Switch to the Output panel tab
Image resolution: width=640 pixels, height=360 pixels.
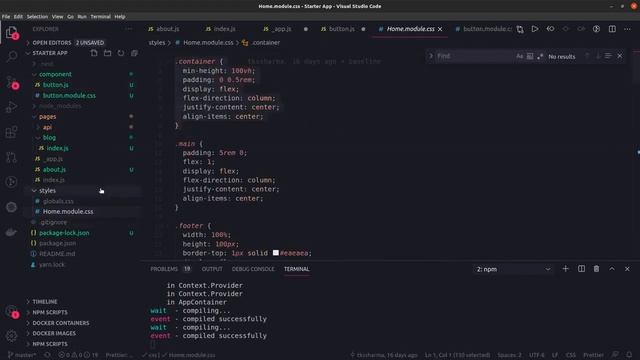(212, 269)
